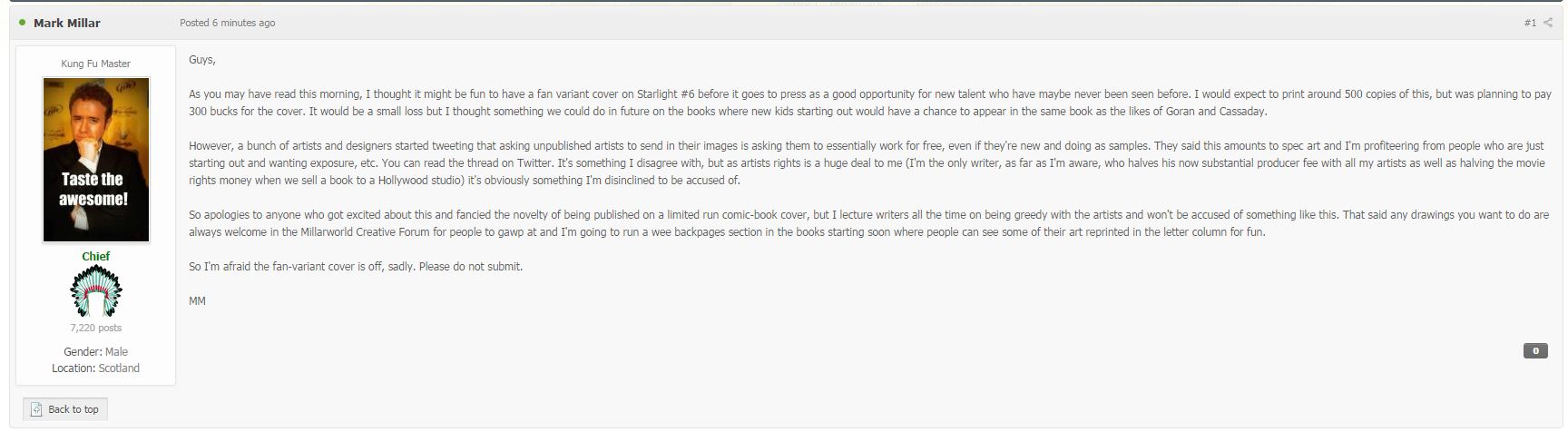Open the #1 post permalink
The image size is (1568, 432).
tap(1530, 23)
